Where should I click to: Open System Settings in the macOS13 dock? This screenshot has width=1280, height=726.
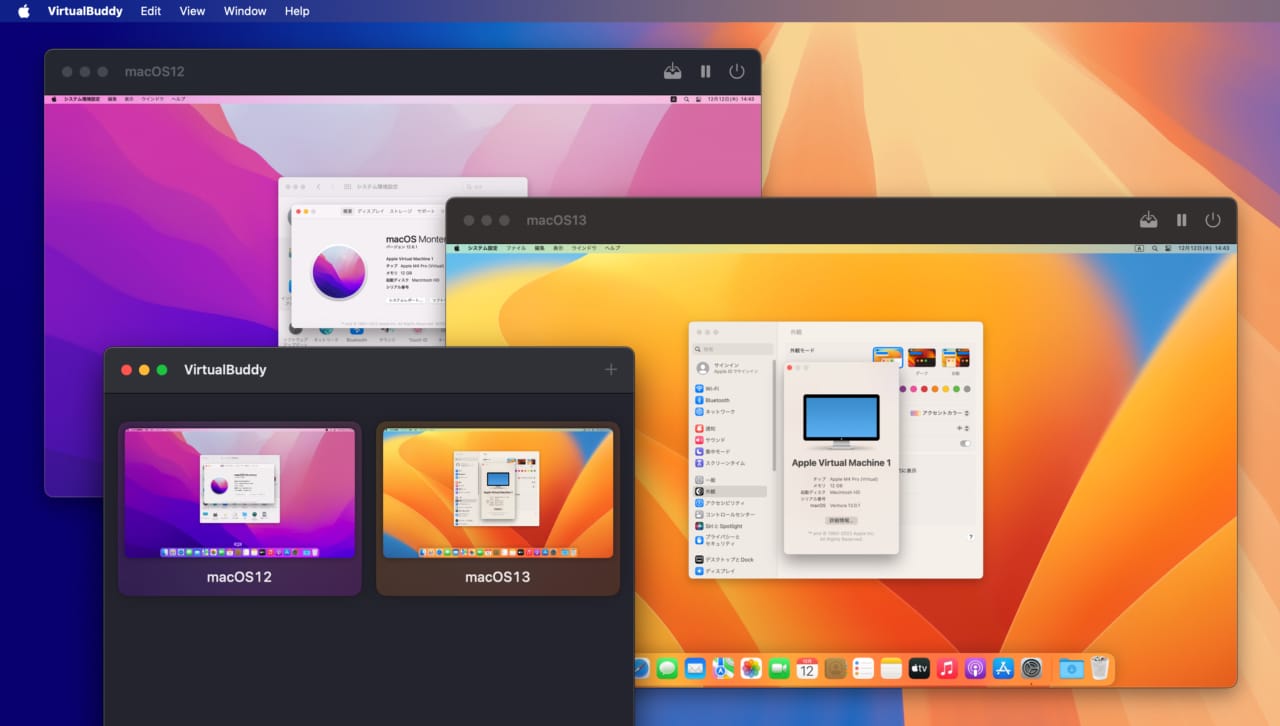[1031, 668]
